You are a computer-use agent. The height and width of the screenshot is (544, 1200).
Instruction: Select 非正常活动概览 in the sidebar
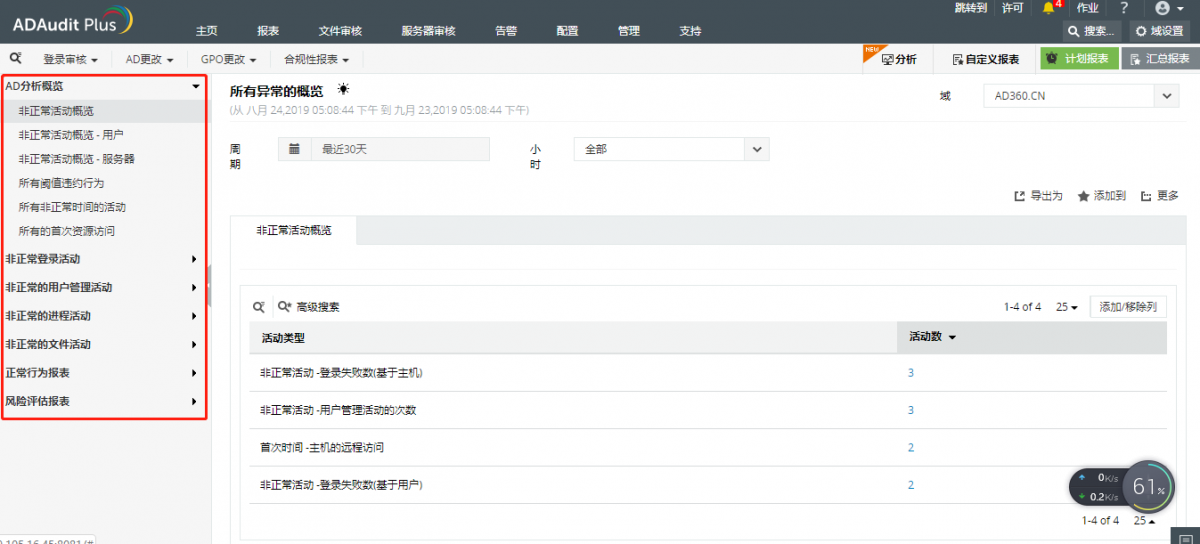click(56, 110)
